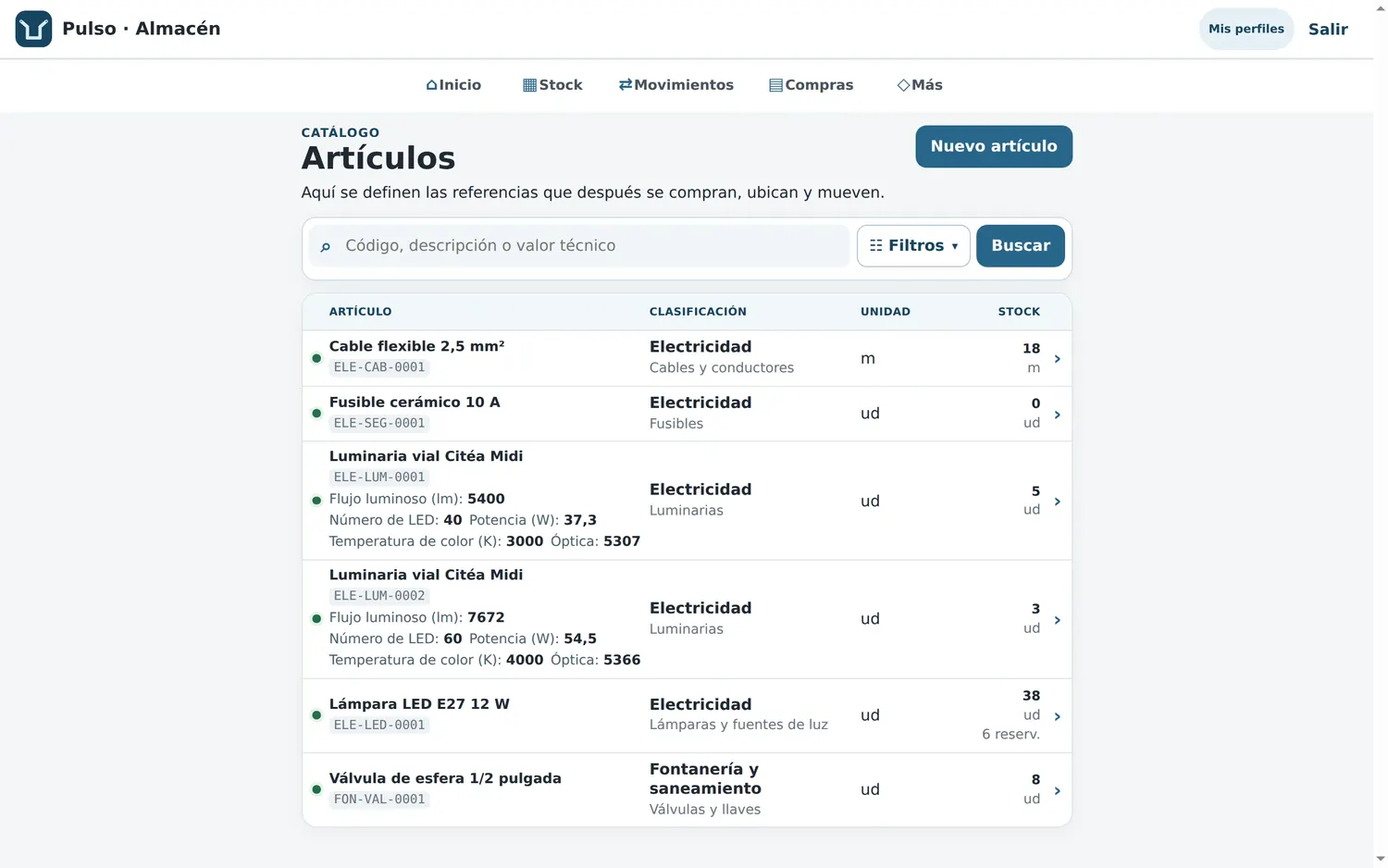The height and width of the screenshot is (868, 1388).
Task: Select code ELE-LED-0001
Action: 379,725
